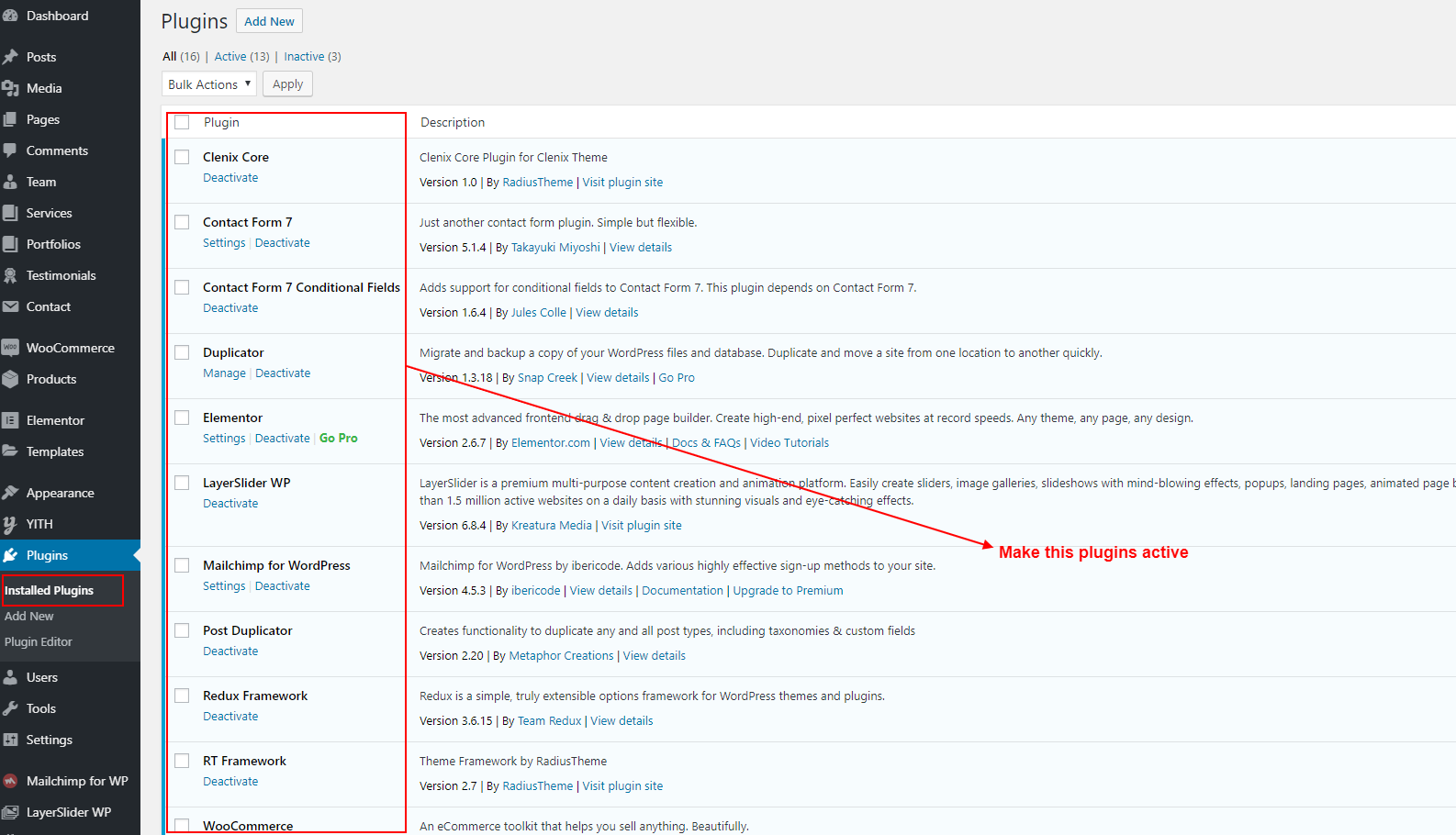Viewport: 1456px width, 835px height.
Task: Click the Portfolios icon in sidebar
Action: pyautogui.click(x=10, y=244)
